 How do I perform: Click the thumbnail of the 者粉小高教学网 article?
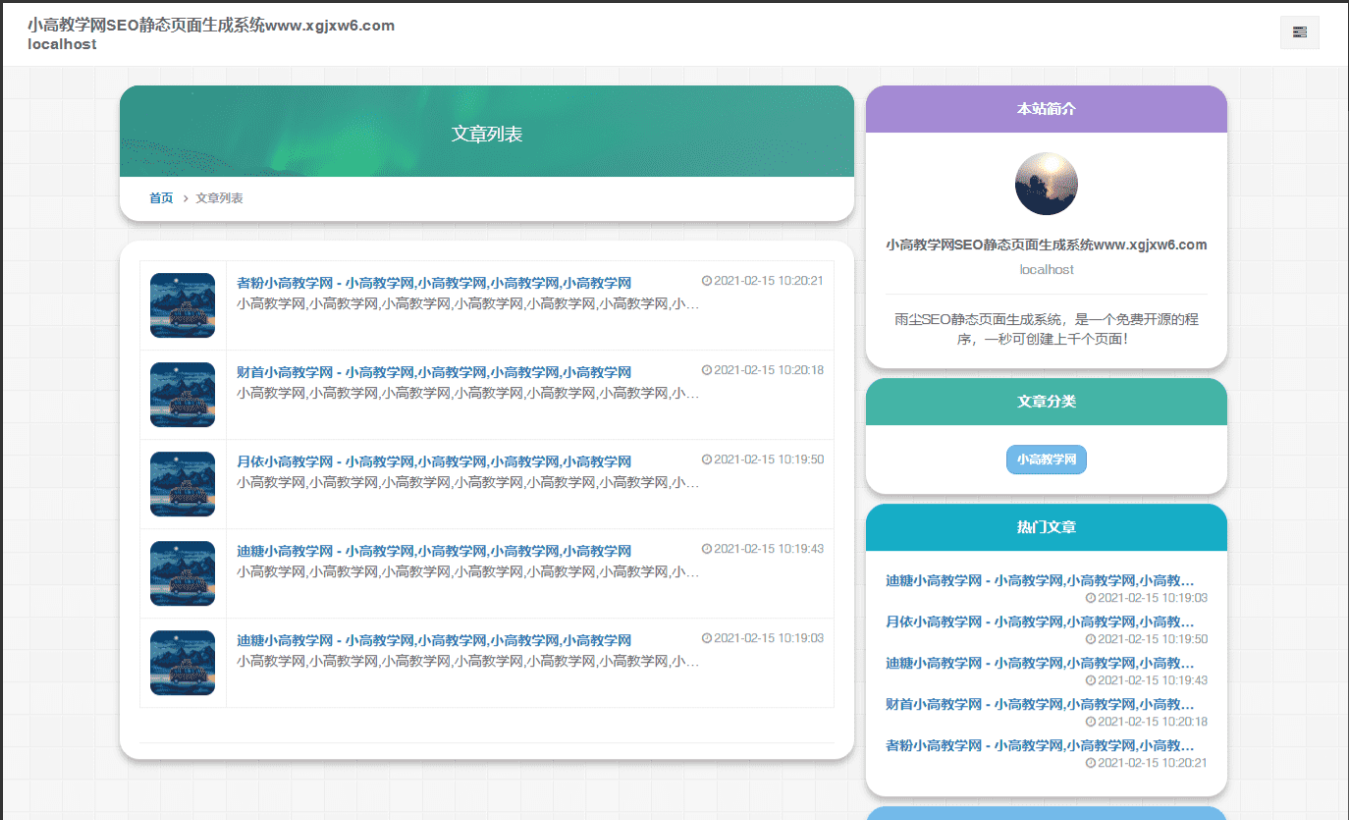pyautogui.click(x=182, y=306)
